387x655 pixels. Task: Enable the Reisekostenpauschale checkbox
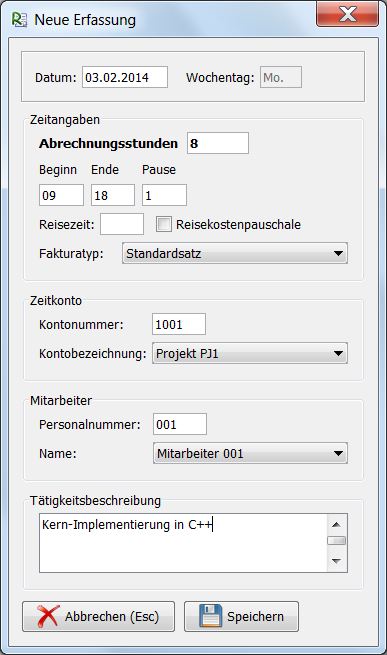[x=164, y=224]
